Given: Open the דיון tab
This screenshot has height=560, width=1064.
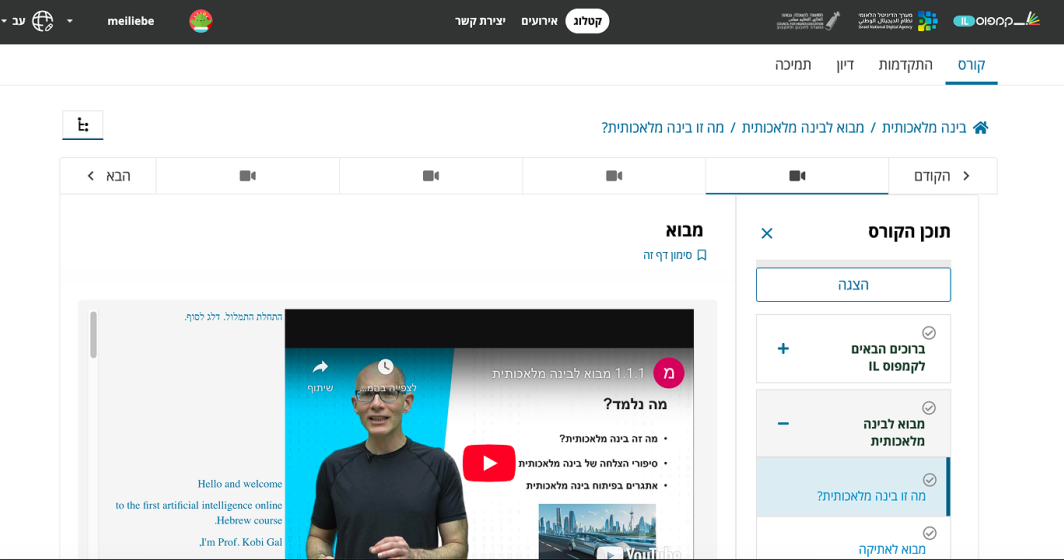Looking at the screenshot, I should tap(845, 65).
